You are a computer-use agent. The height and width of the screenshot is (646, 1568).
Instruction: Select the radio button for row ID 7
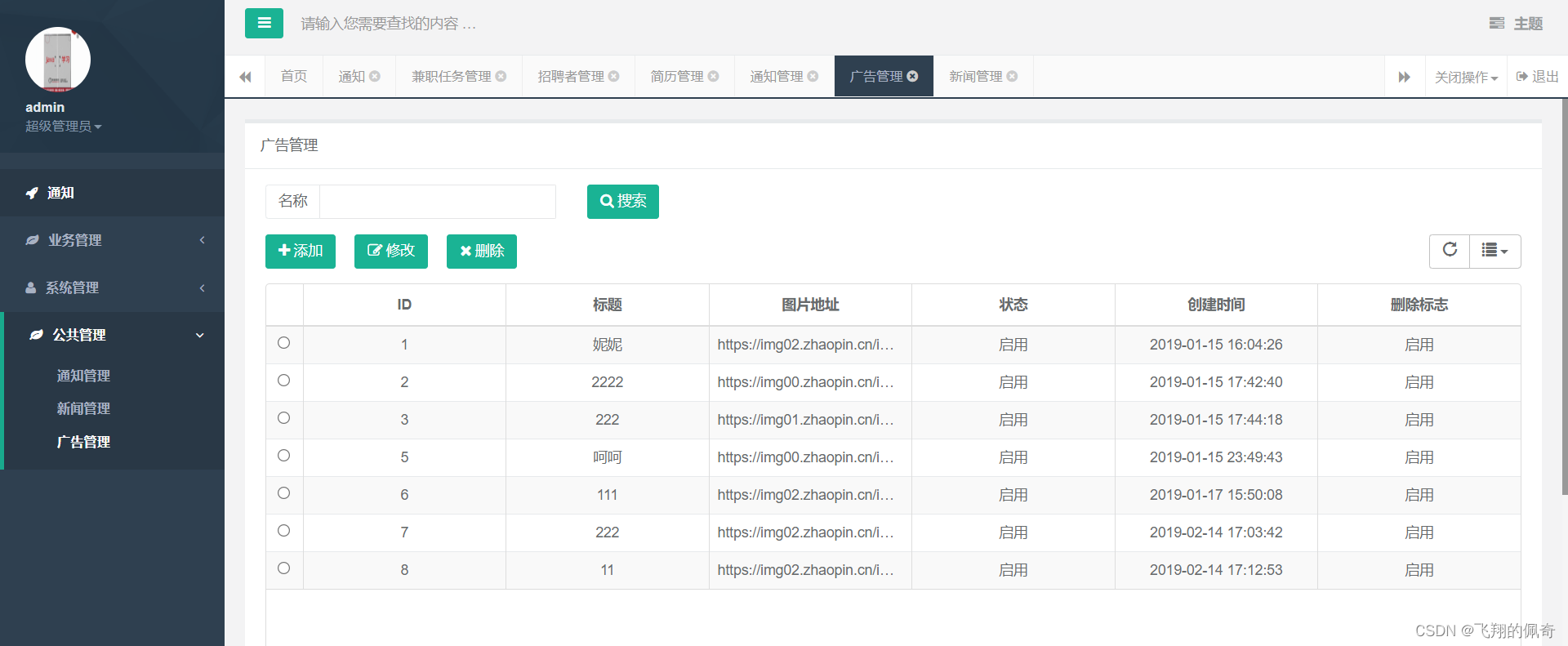click(283, 531)
